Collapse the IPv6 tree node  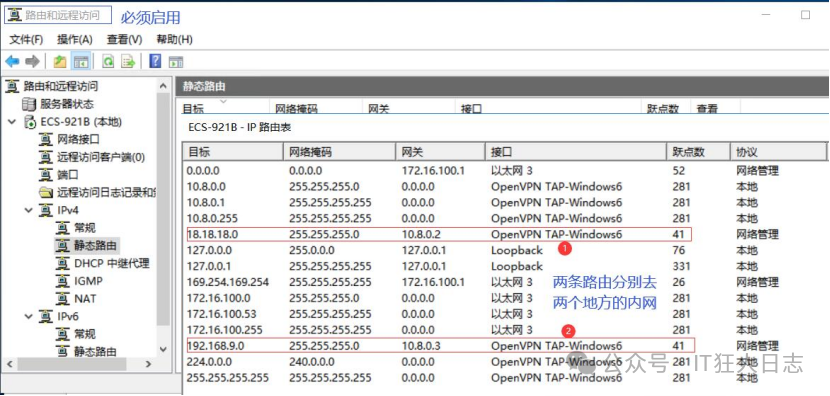(29, 317)
